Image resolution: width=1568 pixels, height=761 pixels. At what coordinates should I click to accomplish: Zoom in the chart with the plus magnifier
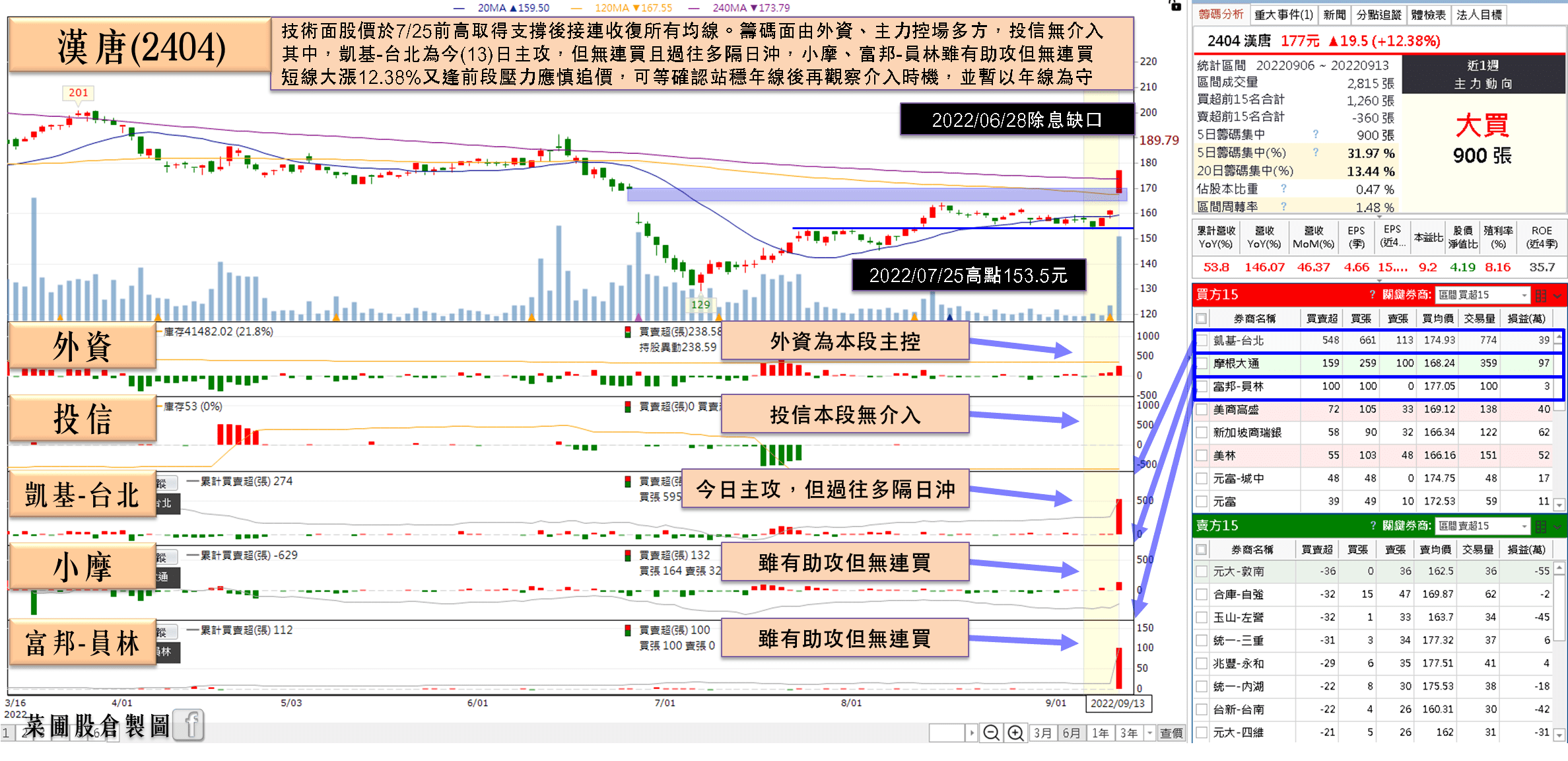click(1015, 733)
